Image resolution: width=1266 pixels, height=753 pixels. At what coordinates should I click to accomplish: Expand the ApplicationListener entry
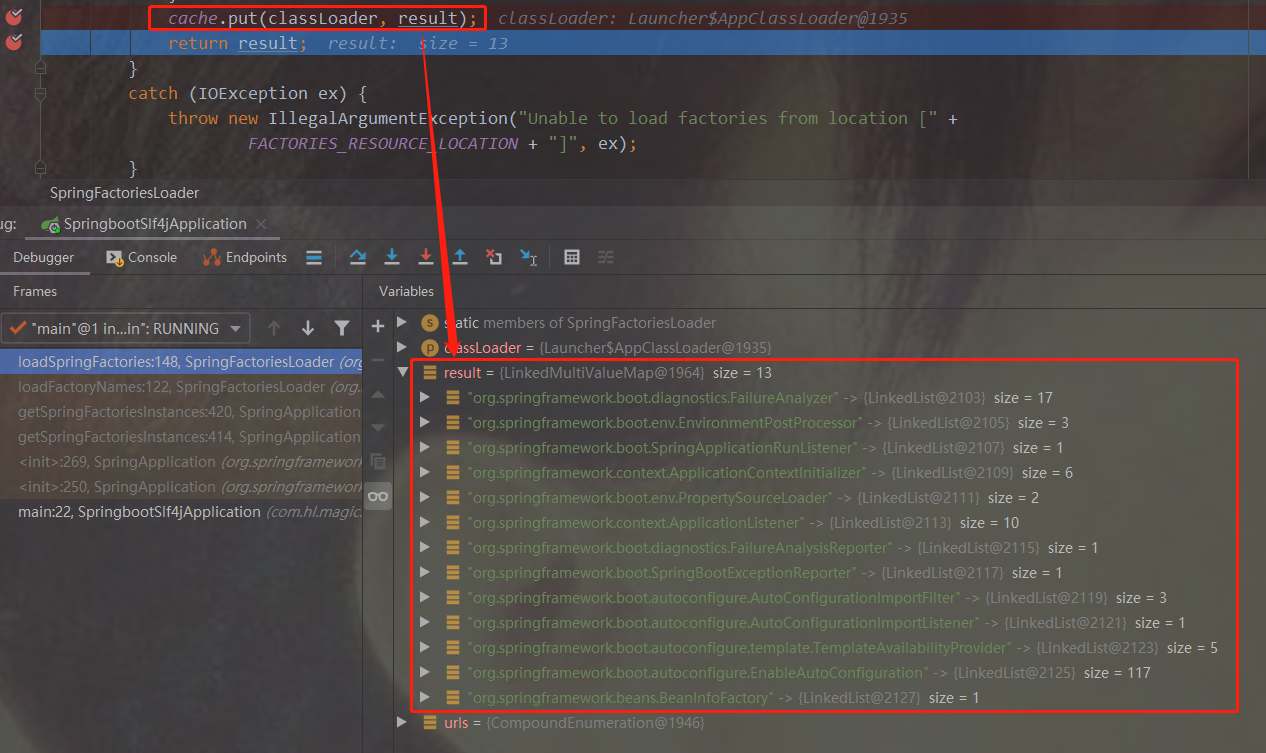425,522
